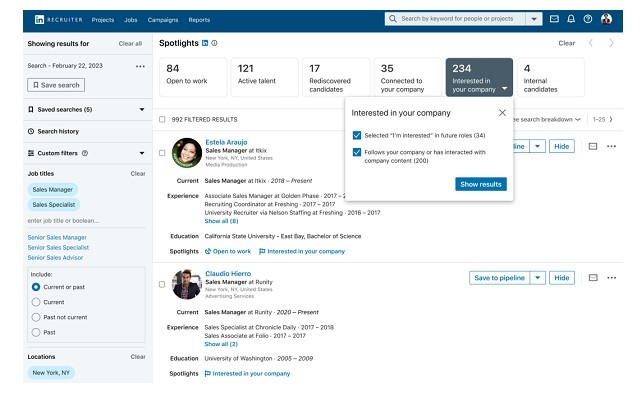The height and width of the screenshot is (397, 642).
Task: Hide Estela Araujo from results
Action: [561, 146]
